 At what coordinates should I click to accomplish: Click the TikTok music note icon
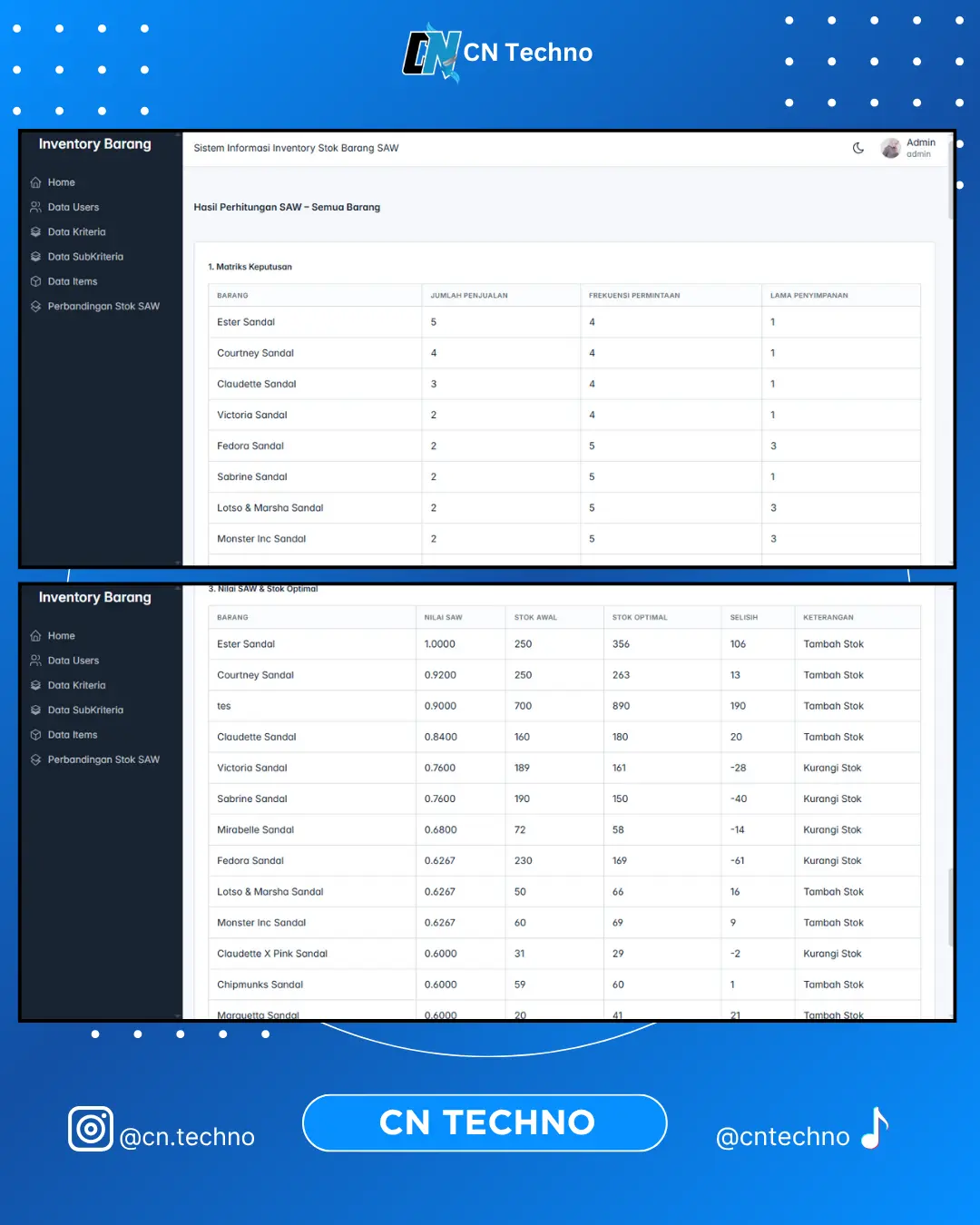coord(875,1129)
